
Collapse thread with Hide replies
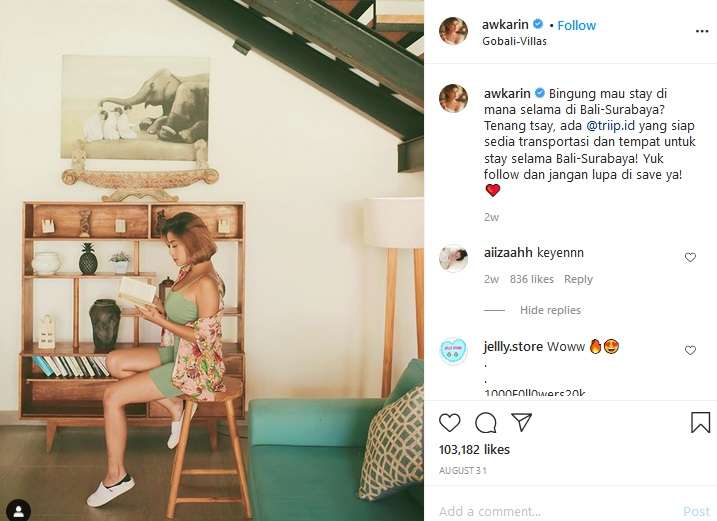click(x=550, y=310)
